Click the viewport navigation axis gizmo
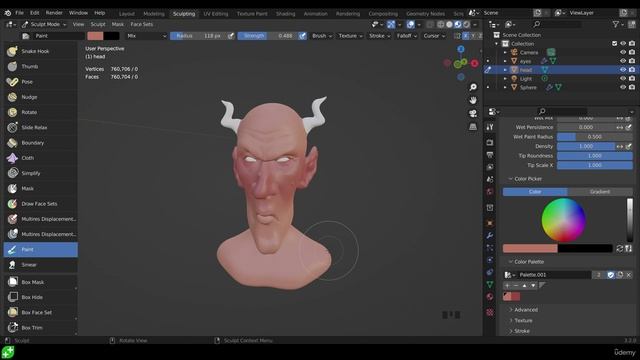Screen dimensions: 640x360 pyautogui.click(x=461, y=63)
